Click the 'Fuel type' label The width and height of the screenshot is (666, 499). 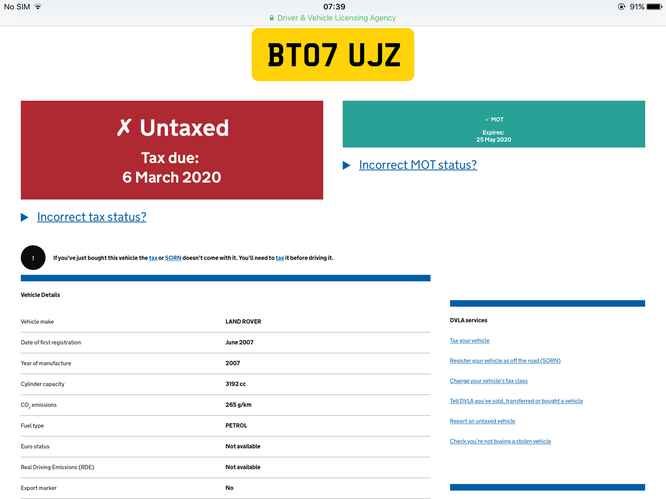point(32,426)
